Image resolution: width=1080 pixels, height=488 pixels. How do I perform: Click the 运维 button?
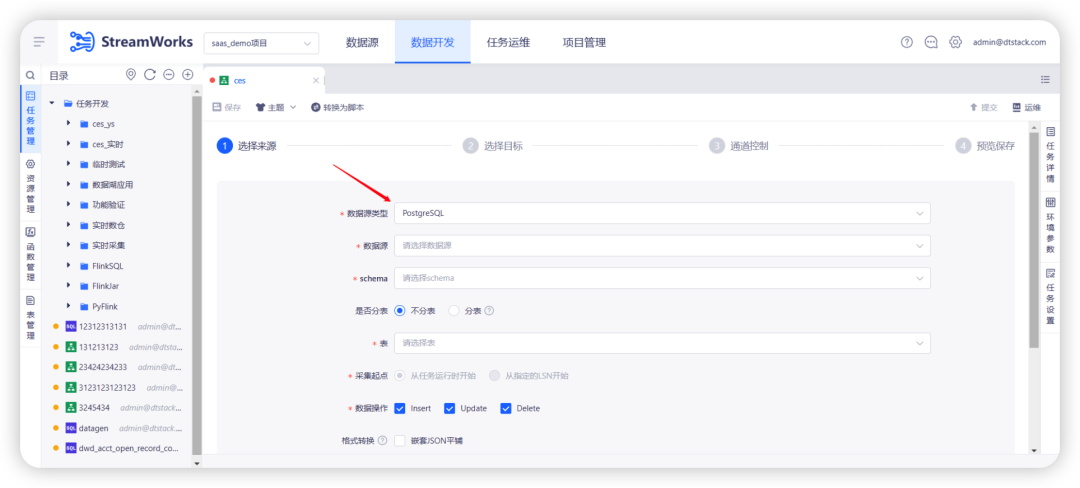click(1027, 107)
